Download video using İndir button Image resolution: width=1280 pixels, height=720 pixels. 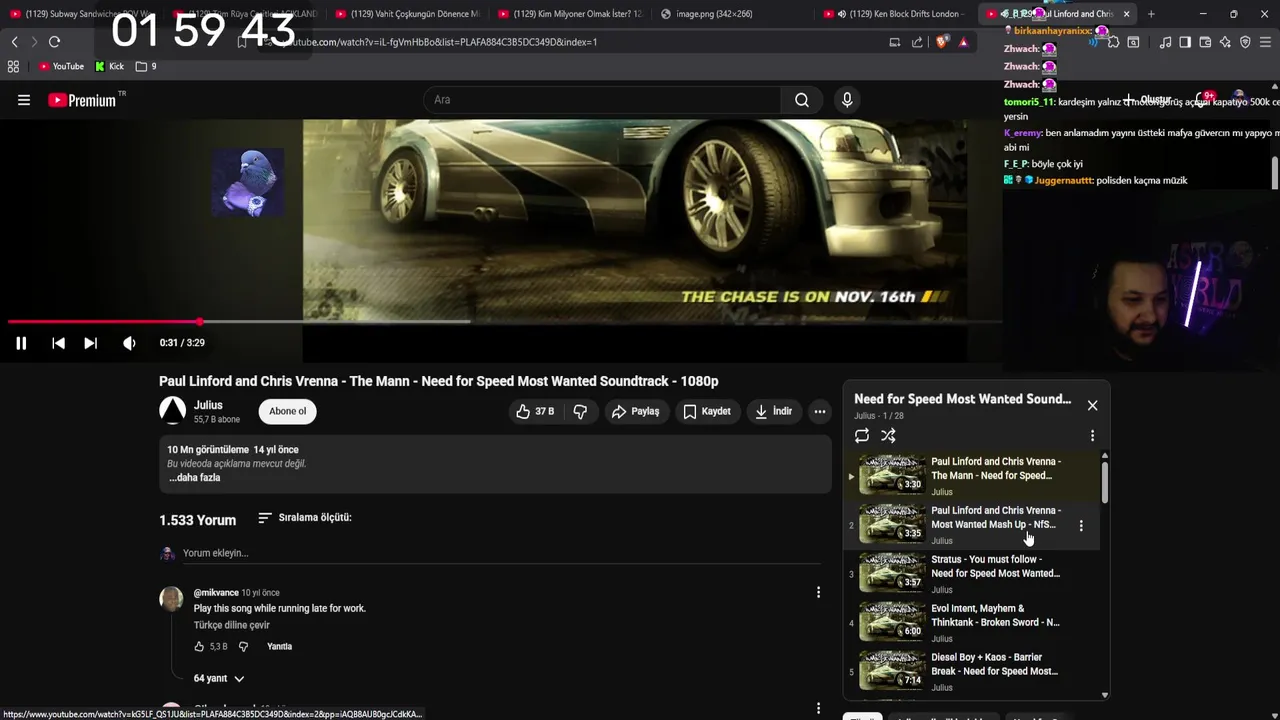click(x=774, y=411)
